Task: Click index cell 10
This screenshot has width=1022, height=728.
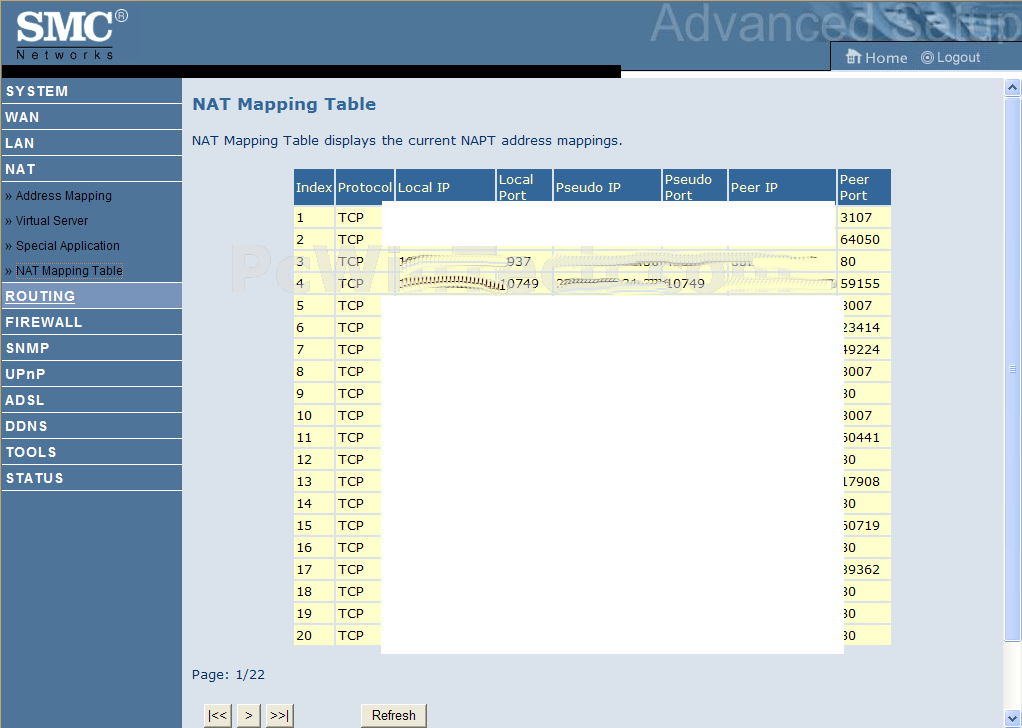Action: tap(314, 416)
